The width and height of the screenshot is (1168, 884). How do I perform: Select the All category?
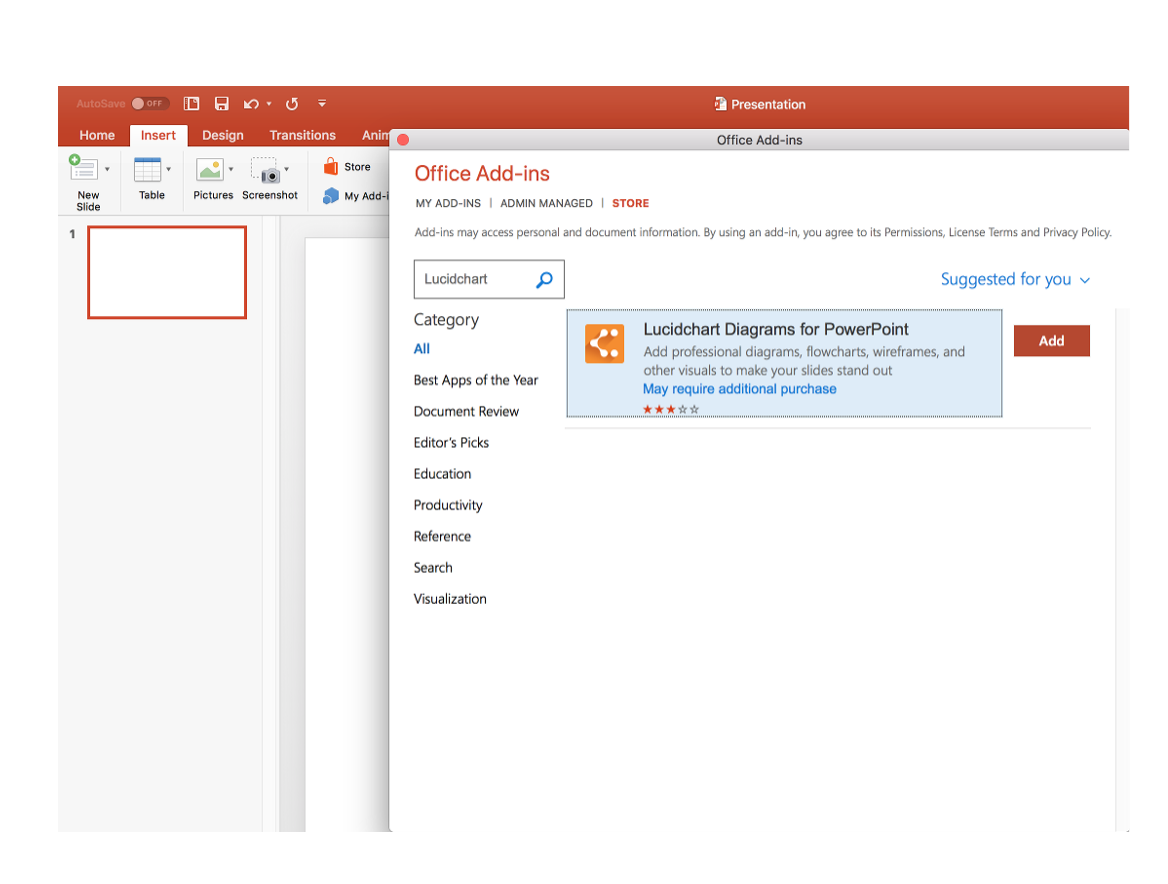point(422,349)
